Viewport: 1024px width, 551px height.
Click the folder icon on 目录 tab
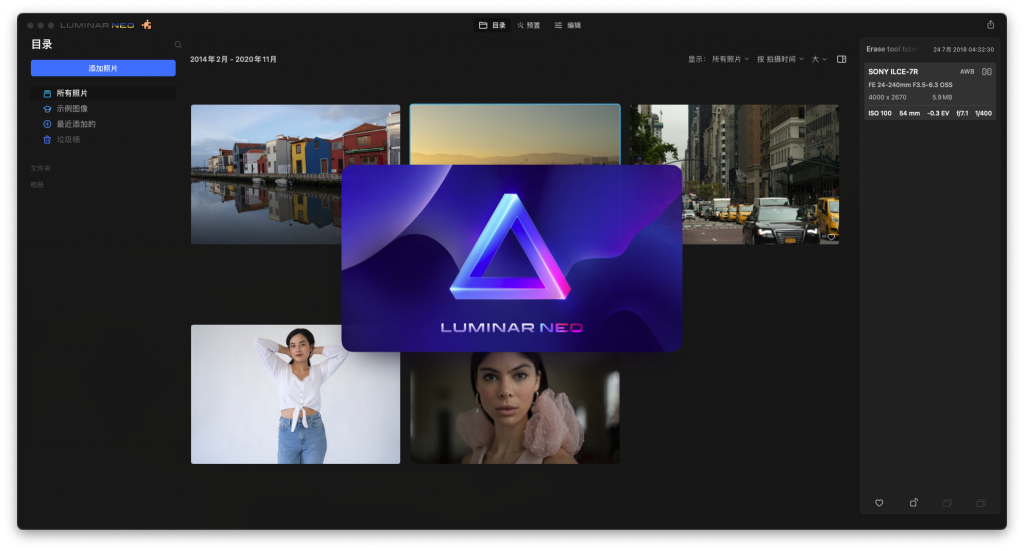click(483, 25)
